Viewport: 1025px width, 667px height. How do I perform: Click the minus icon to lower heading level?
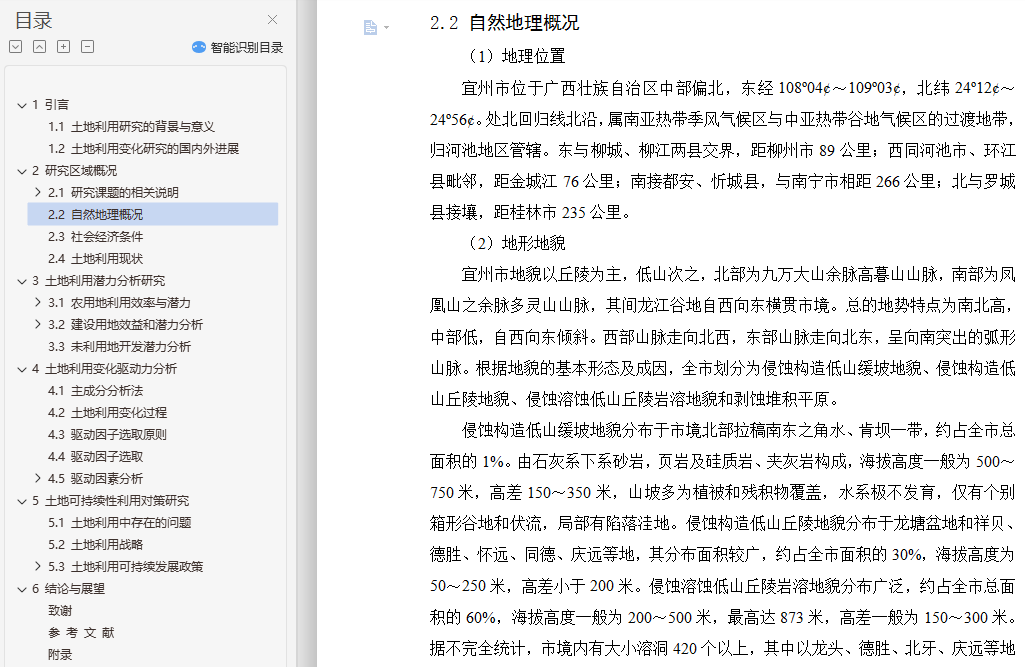[87, 46]
